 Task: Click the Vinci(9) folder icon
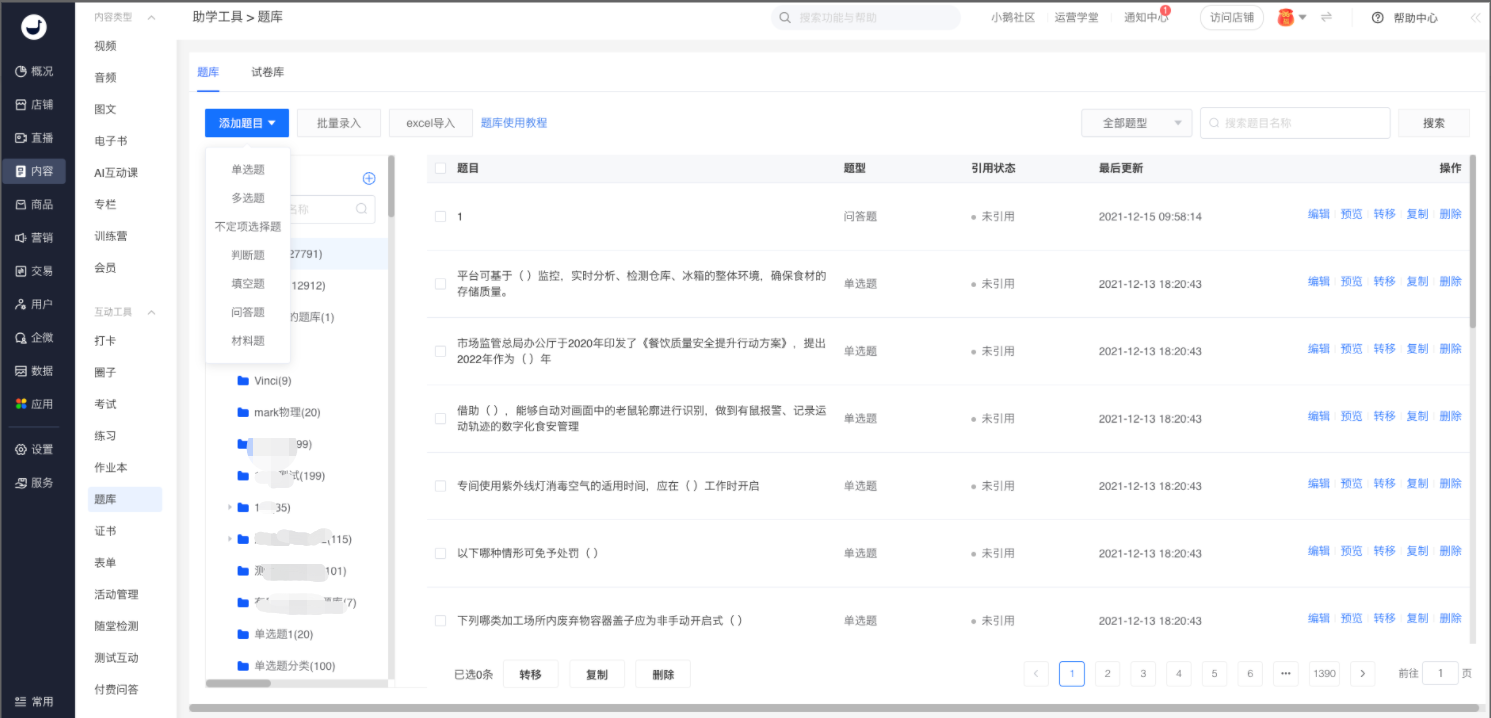[x=243, y=381]
